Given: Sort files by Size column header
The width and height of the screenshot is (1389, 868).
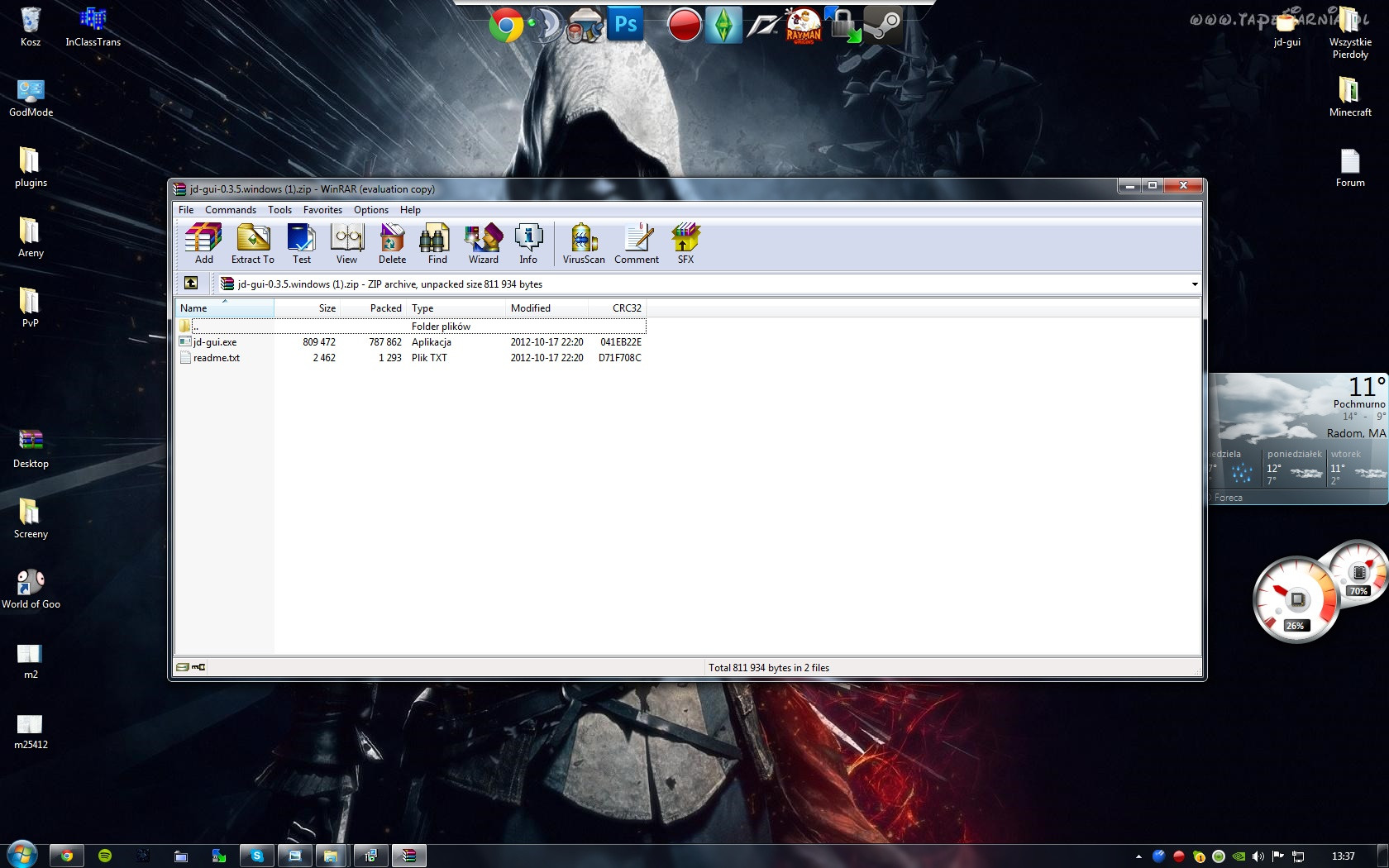Looking at the screenshot, I should click(x=307, y=308).
